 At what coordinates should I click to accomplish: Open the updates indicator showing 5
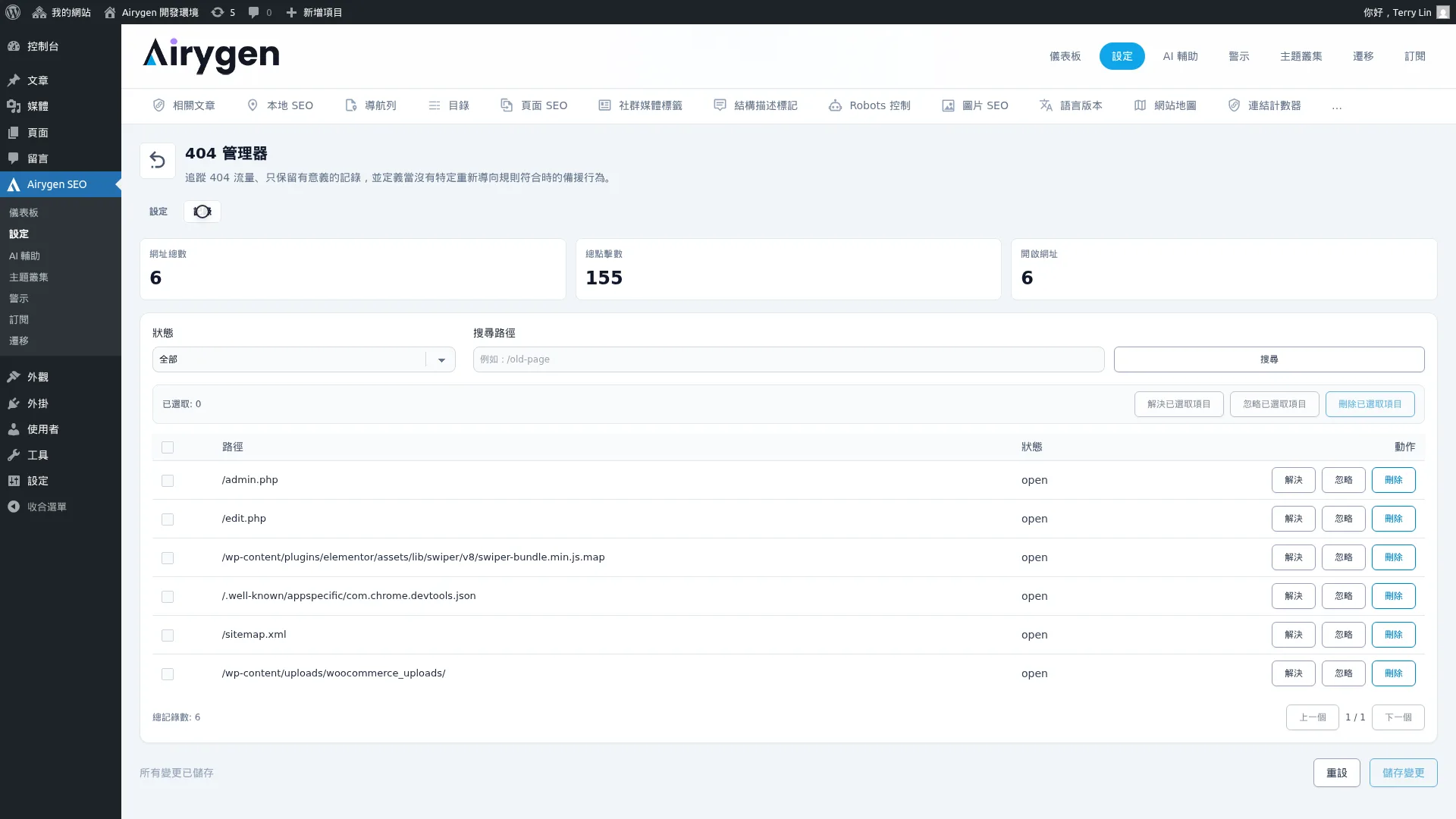click(x=223, y=12)
